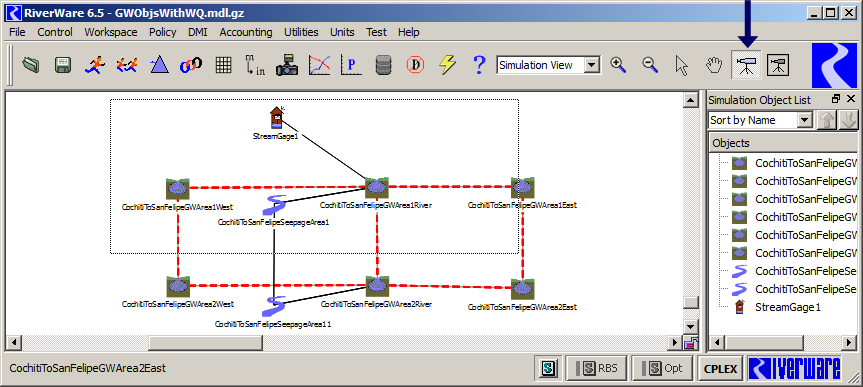Click the open model folder icon

[x=31, y=66]
